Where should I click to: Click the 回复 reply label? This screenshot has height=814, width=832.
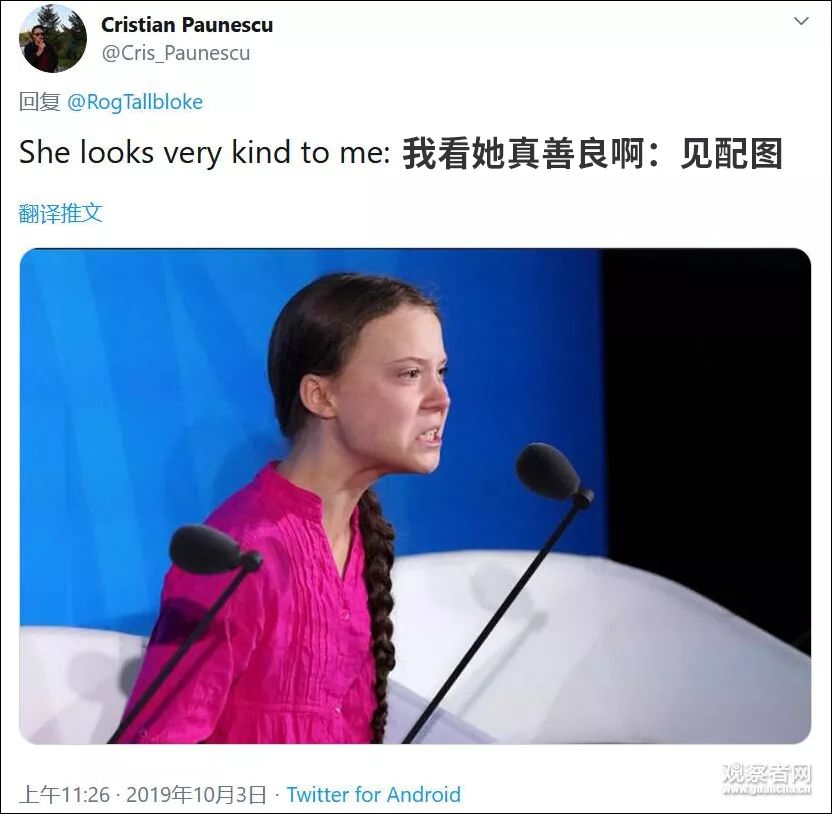[x=40, y=102]
